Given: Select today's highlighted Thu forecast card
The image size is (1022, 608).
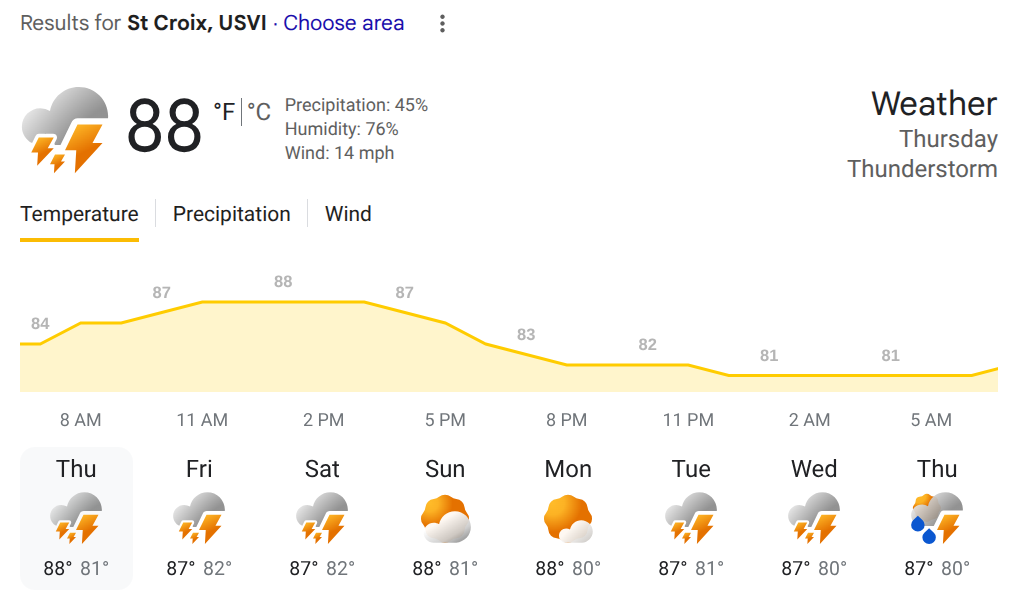Looking at the screenshot, I should [x=76, y=518].
